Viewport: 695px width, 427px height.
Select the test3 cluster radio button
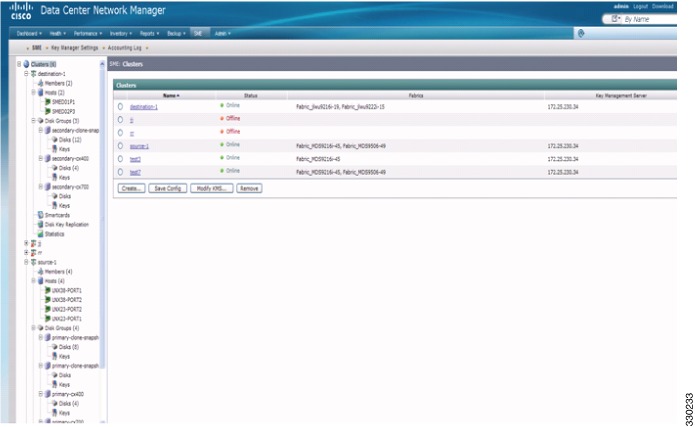click(120, 159)
